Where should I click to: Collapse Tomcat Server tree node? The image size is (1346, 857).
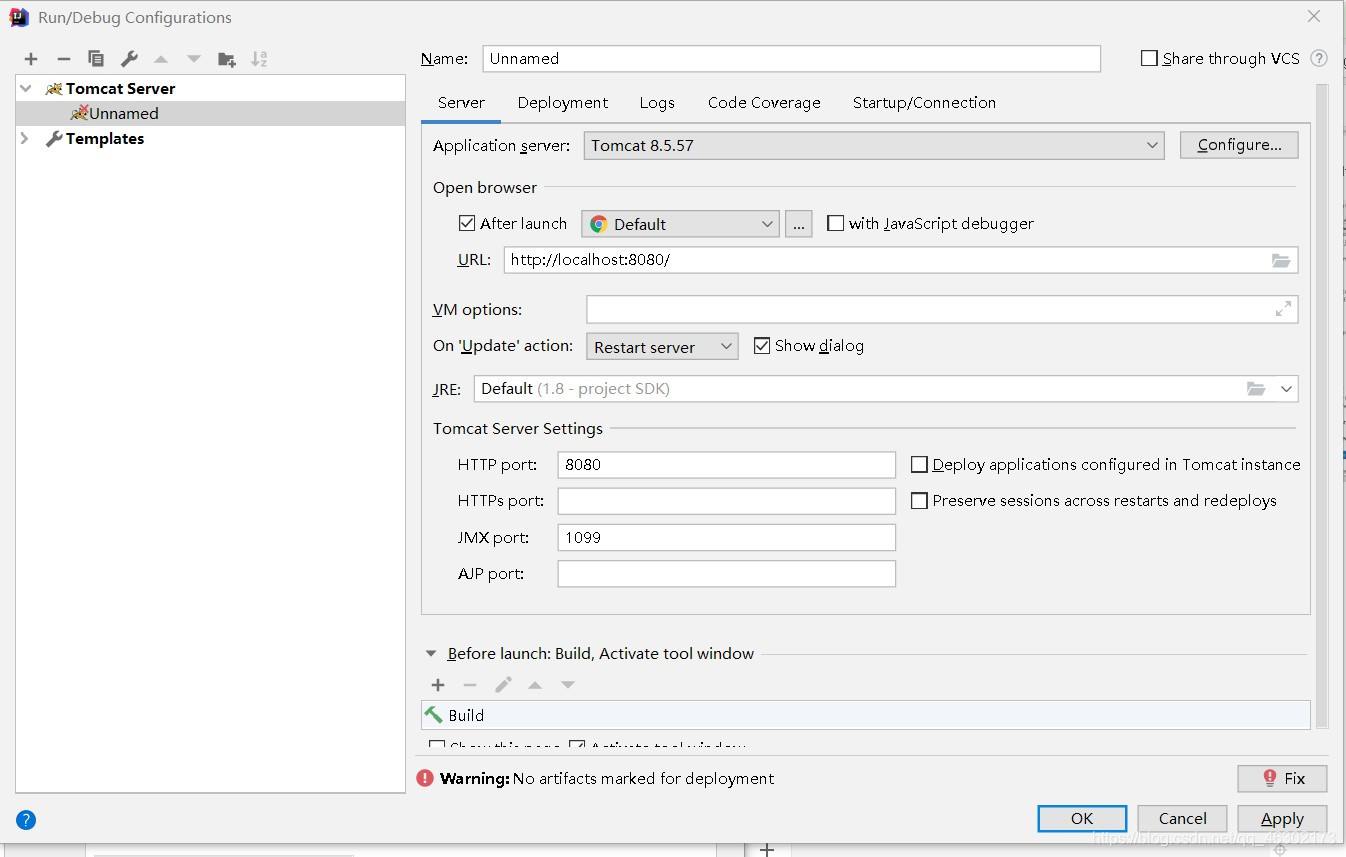(x=26, y=89)
